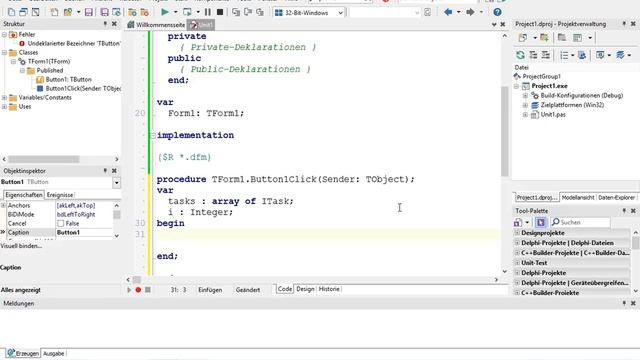Click the green Refresh icon in Projektverwaltung

[520, 55]
